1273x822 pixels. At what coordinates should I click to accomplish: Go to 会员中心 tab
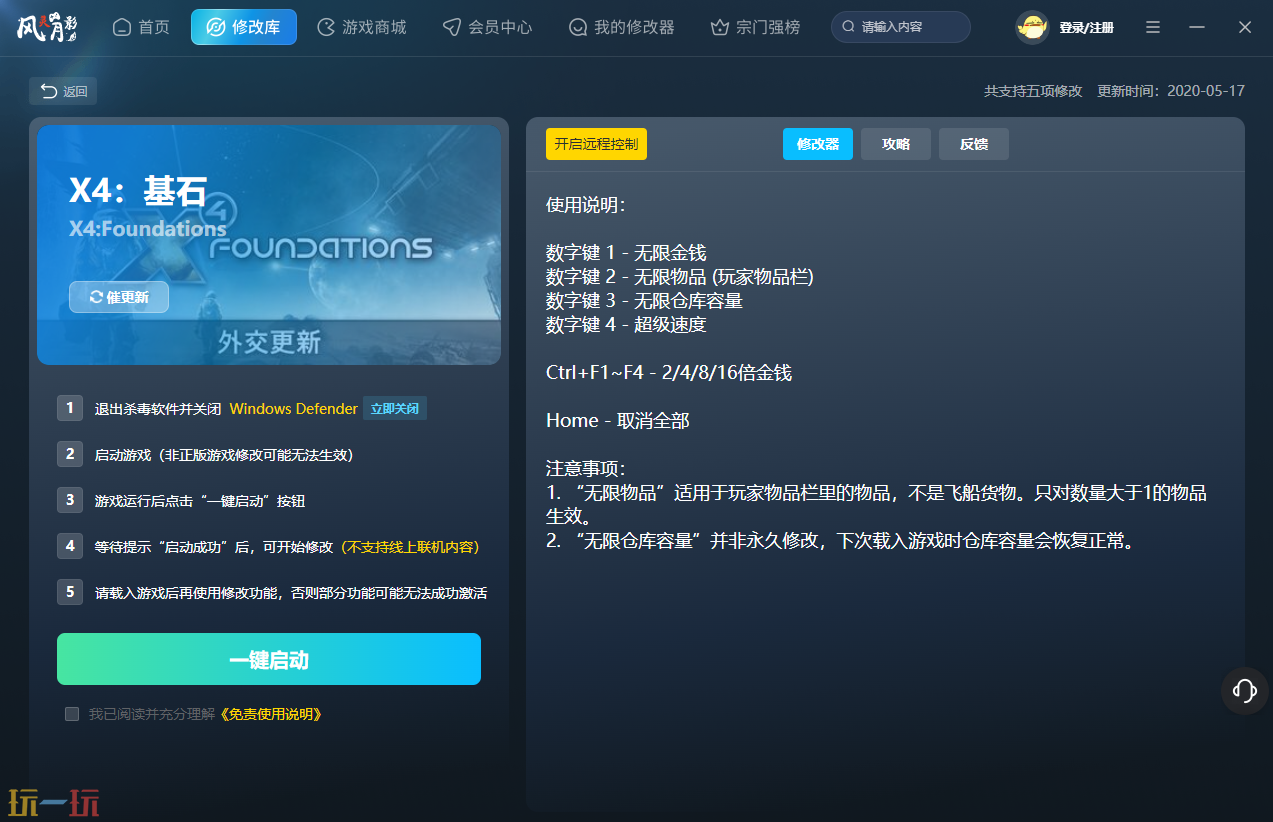488,27
